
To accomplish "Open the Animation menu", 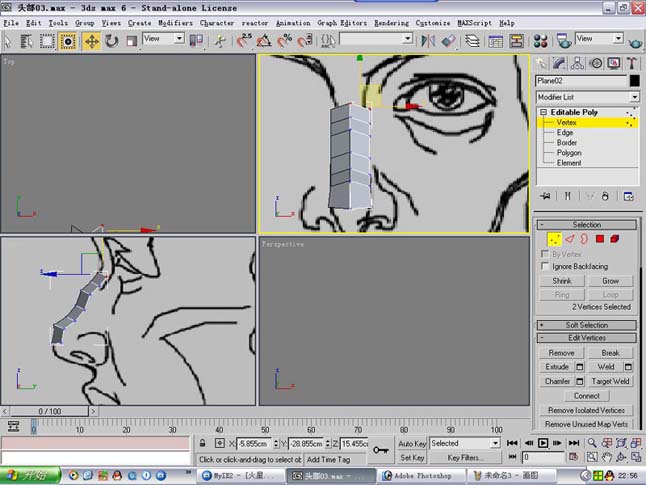I will [x=293, y=23].
